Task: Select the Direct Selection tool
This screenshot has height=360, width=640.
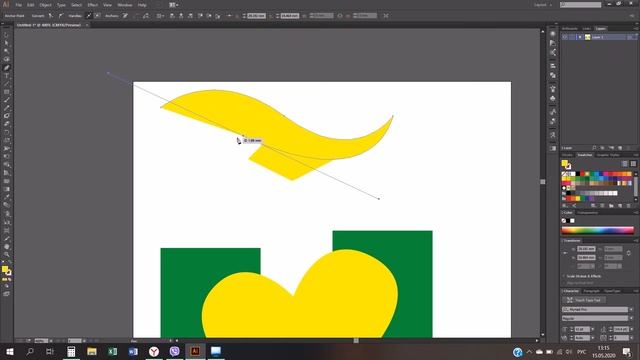Action: [x=7, y=43]
